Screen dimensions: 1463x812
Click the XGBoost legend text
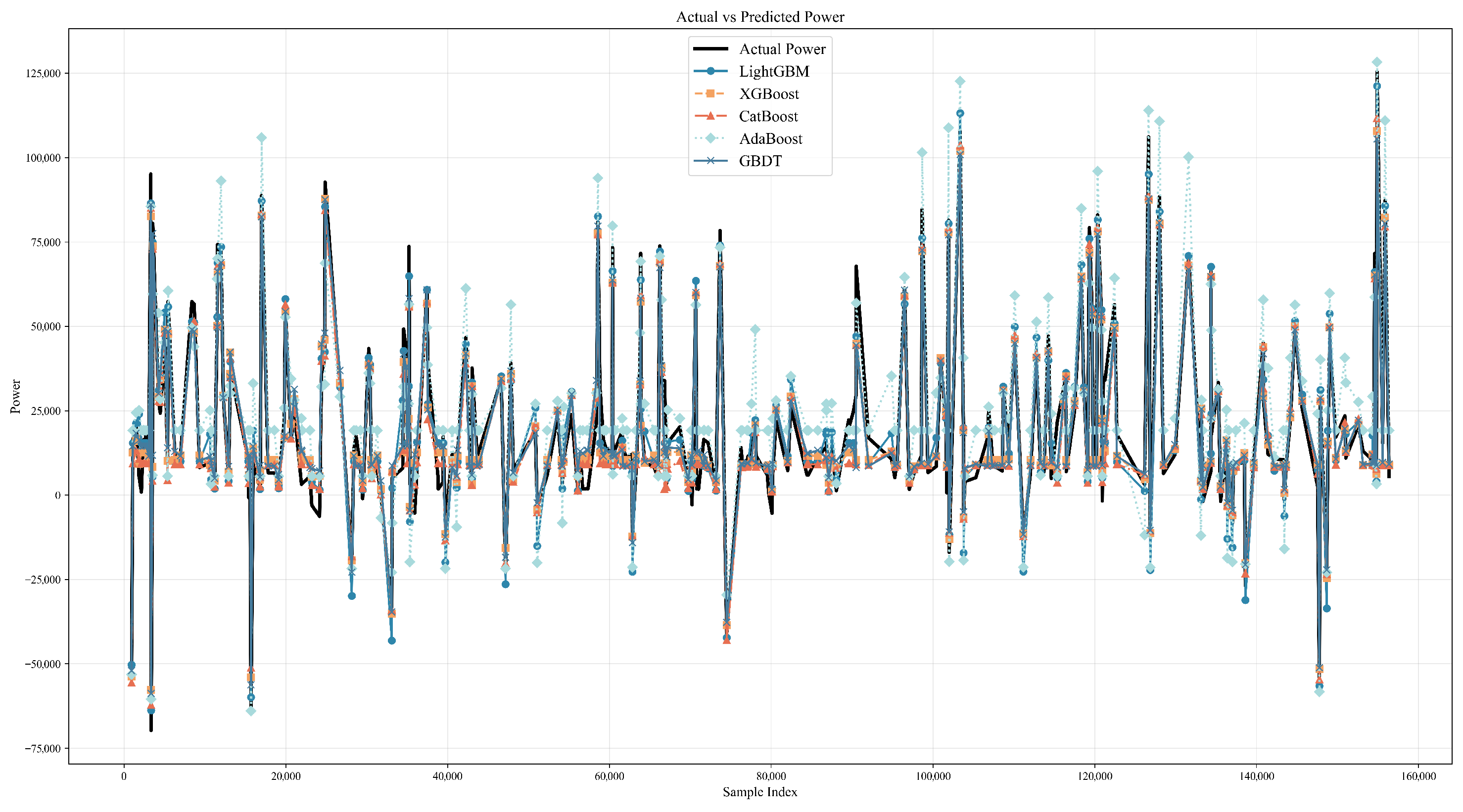pos(769,93)
